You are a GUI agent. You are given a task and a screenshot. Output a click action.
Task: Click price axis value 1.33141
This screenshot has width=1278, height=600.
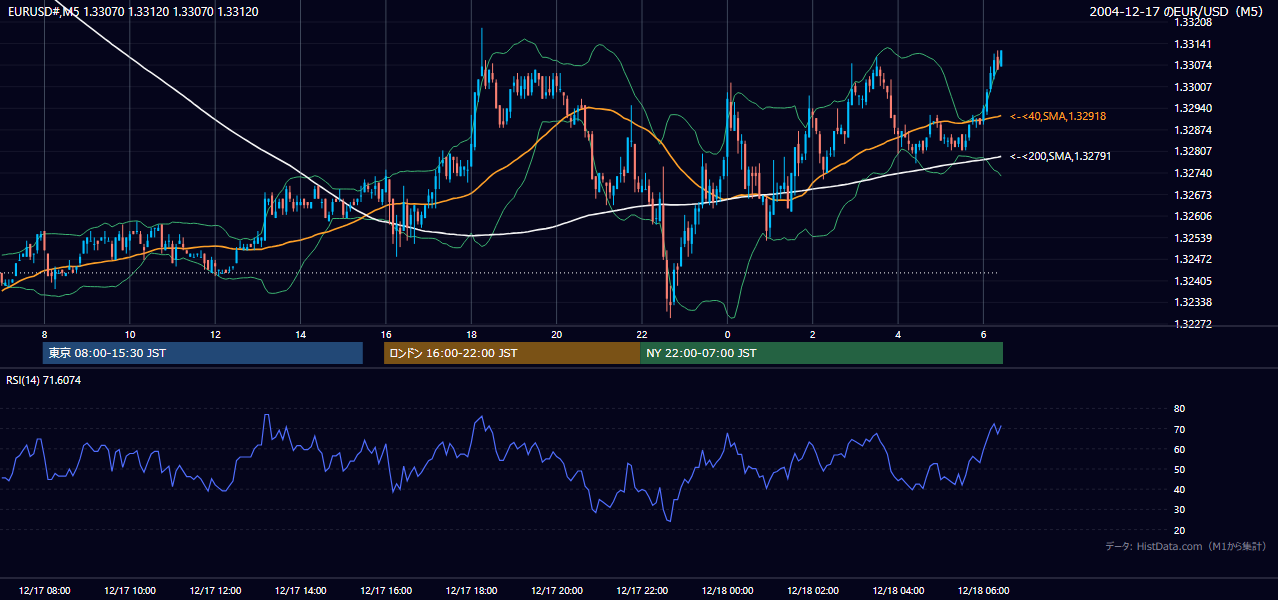point(1192,44)
